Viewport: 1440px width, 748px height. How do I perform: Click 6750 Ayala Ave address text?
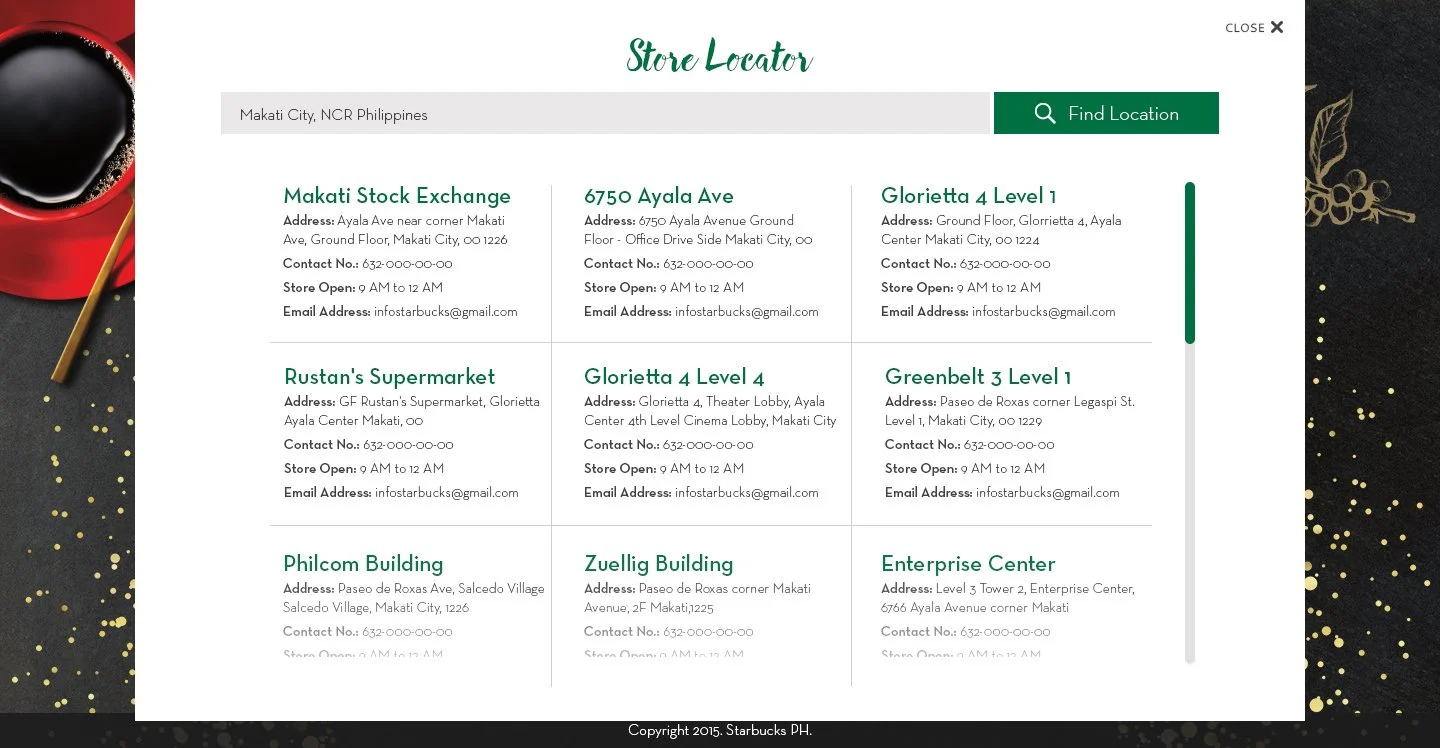point(698,230)
